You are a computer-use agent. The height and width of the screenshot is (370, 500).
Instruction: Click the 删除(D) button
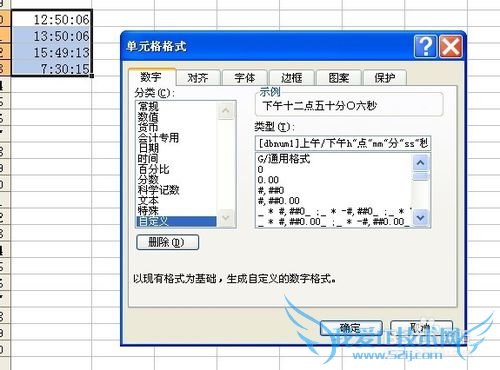(167, 242)
